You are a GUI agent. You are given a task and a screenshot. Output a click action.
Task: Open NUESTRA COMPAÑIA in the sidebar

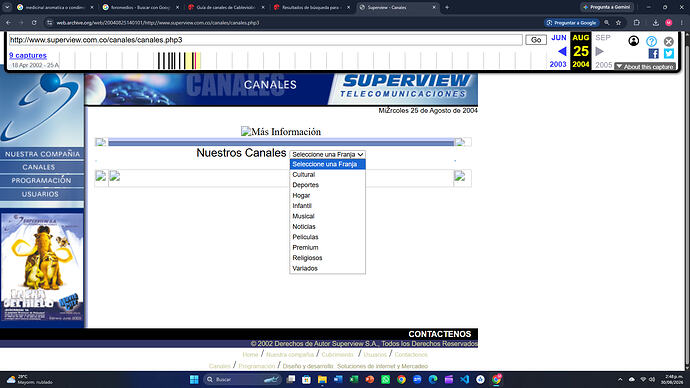click(x=42, y=154)
